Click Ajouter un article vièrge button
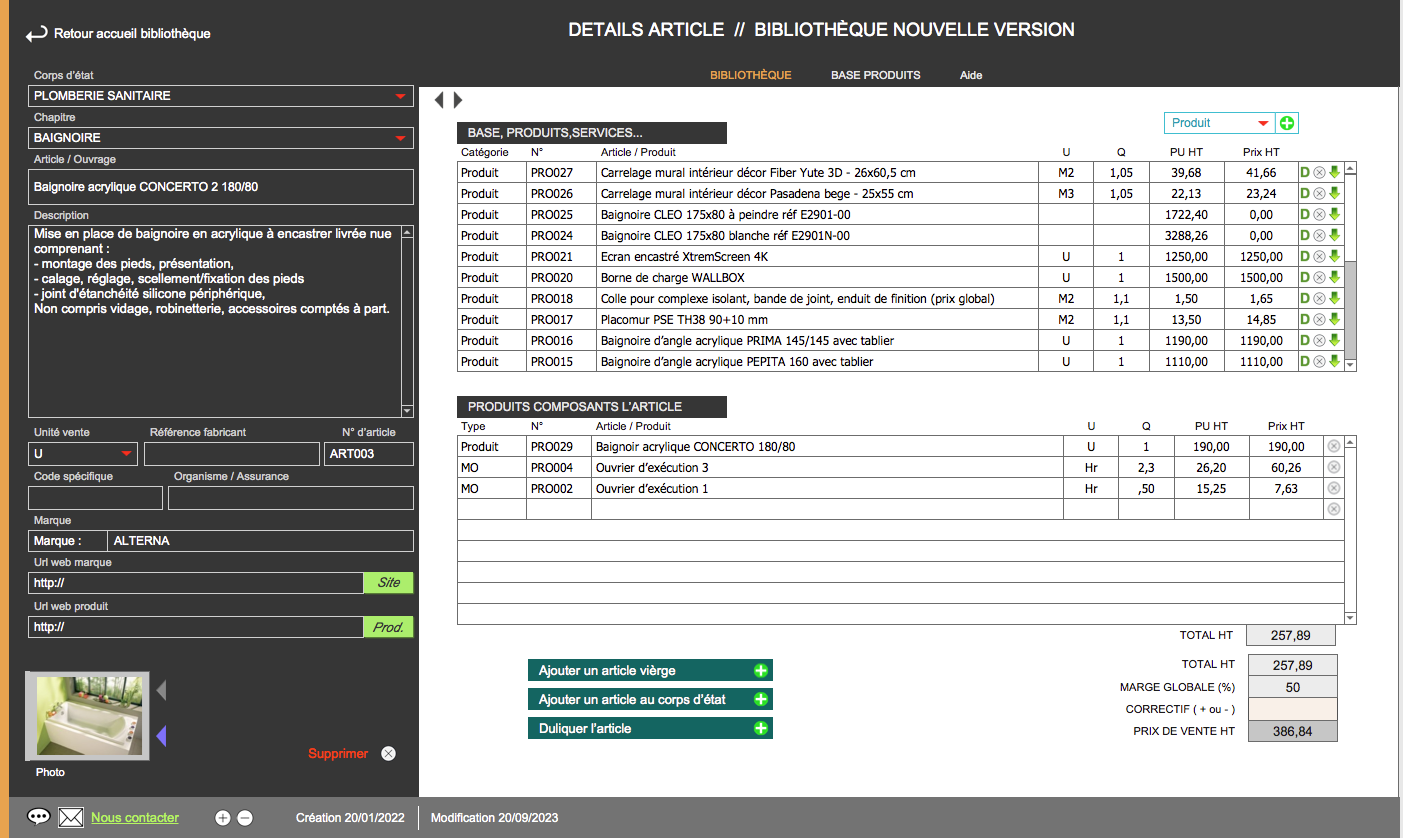Image resolution: width=1403 pixels, height=838 pixels. [650, 670]
